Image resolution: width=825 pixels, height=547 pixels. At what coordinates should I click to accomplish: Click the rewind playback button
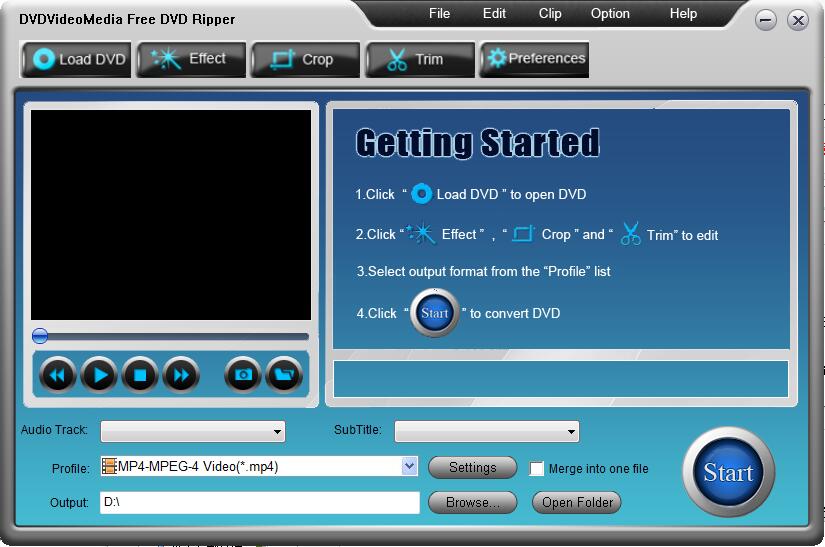(57, 375)
